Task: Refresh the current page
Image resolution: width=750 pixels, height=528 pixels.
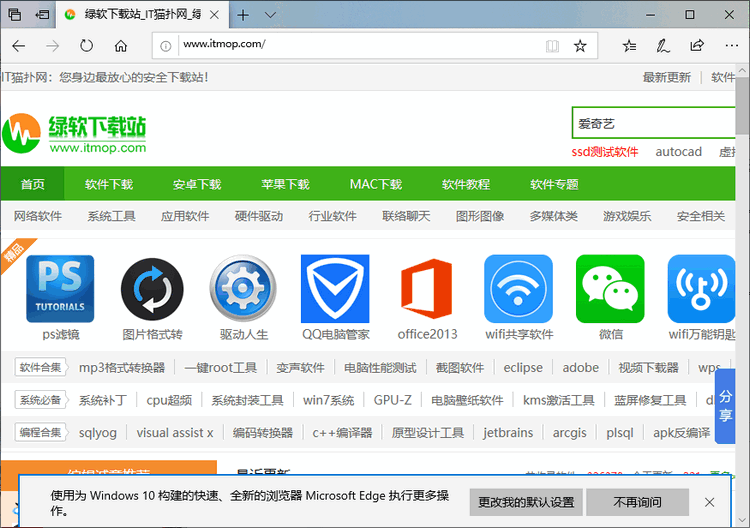Action: tap(87, 46)
